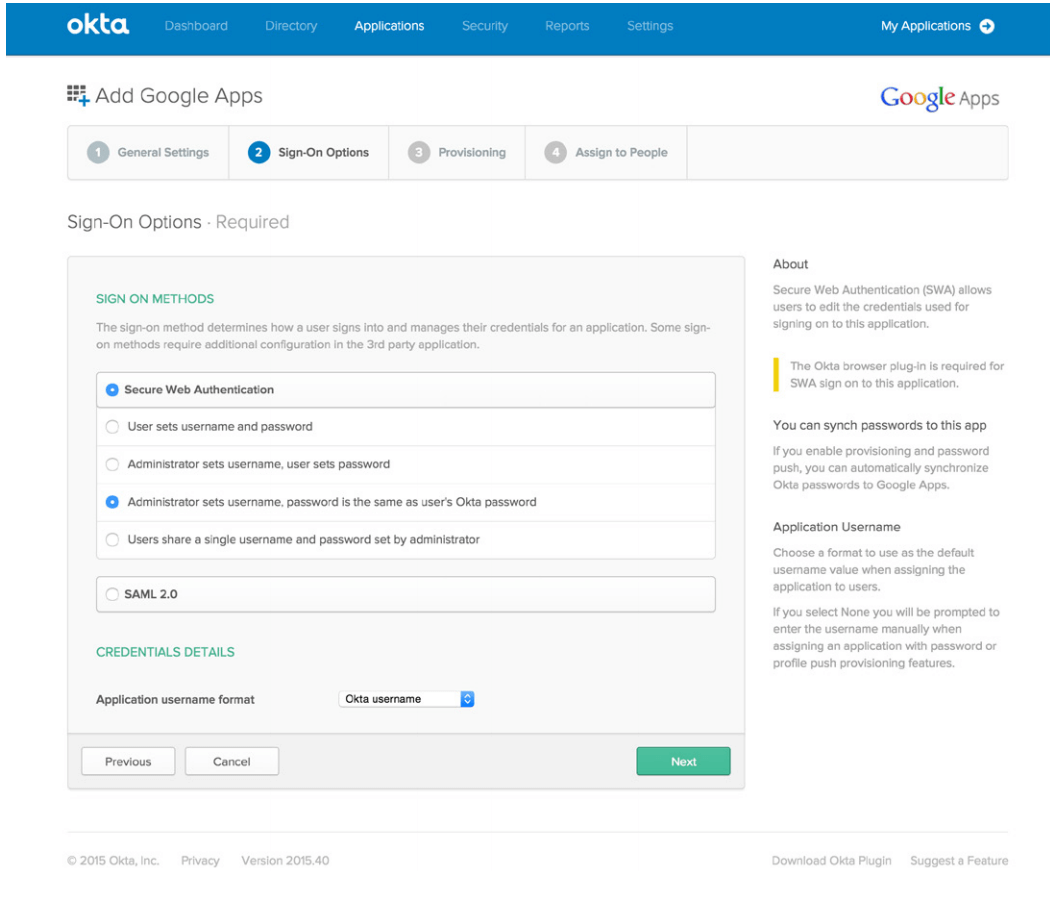This screenshot has height=902, width=1056.
Task: Click step 3 circle for Provisioning
Action: pos(418,153)
